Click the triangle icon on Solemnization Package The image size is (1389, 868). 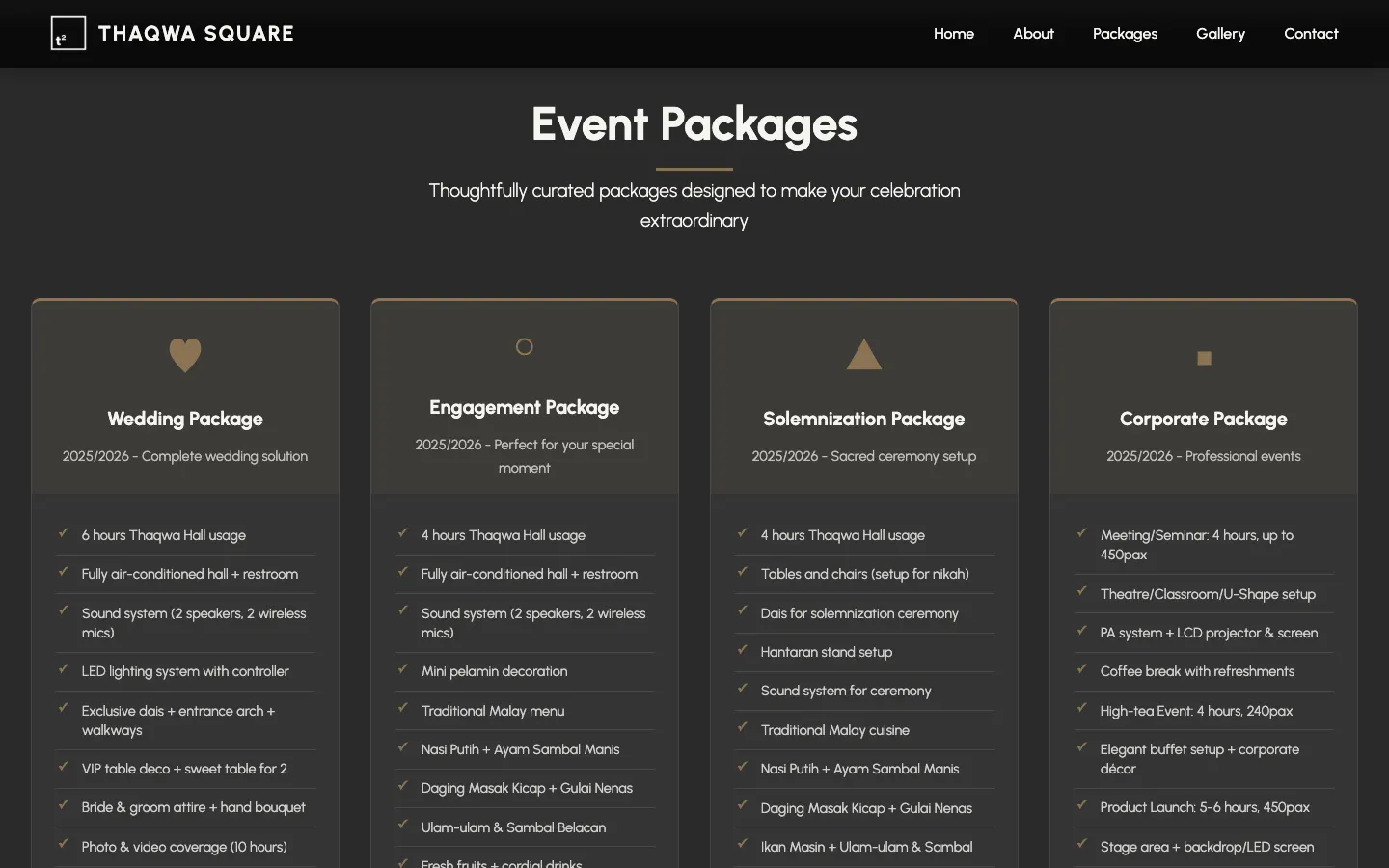tap(864, 355)
